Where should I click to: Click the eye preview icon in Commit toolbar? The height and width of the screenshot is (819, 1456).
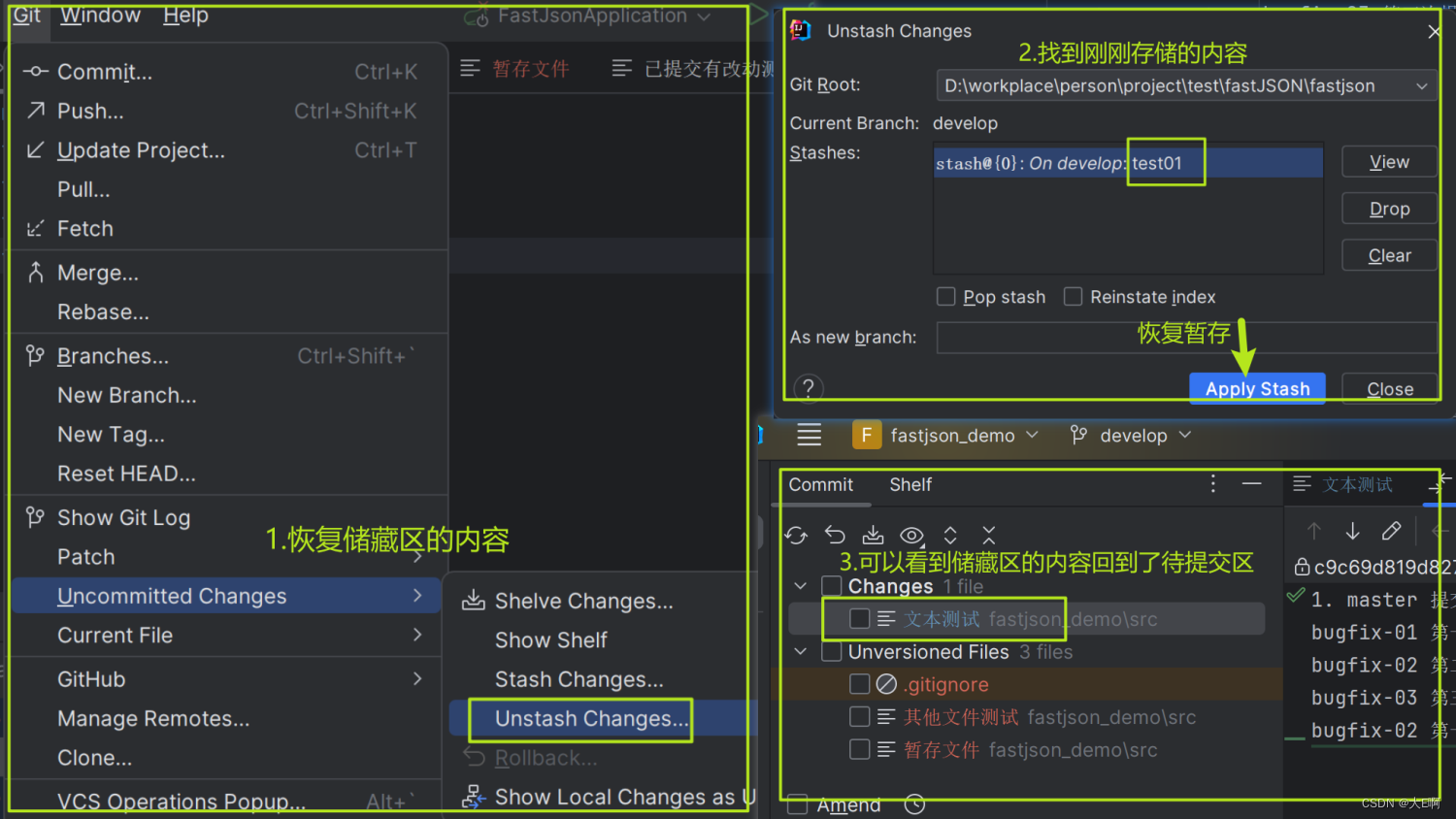tap(911, 535)
